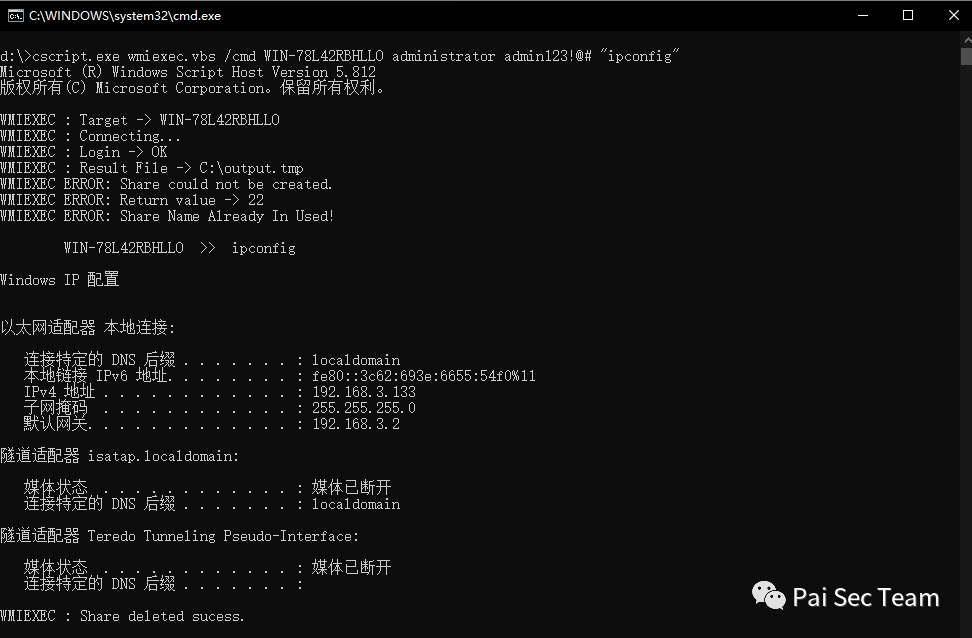Click '媒体已断开' status under Teredo adapter

click(351, 567)
